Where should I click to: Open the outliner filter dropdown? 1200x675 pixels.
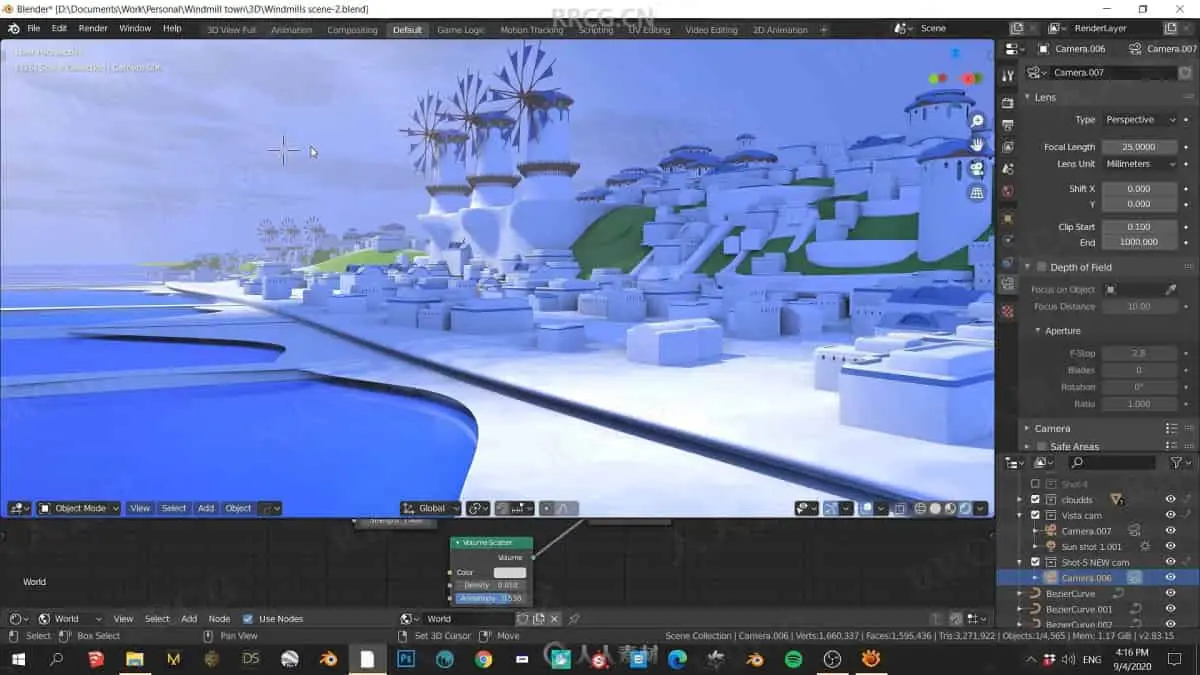tap(1180, 463)
